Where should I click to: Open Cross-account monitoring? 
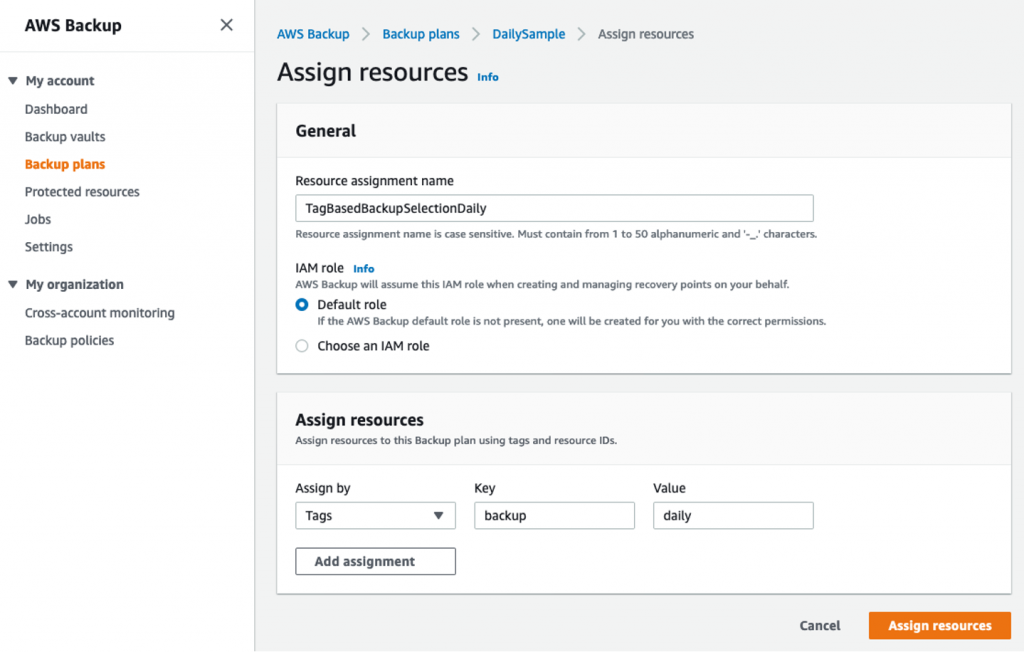[100, 313]
